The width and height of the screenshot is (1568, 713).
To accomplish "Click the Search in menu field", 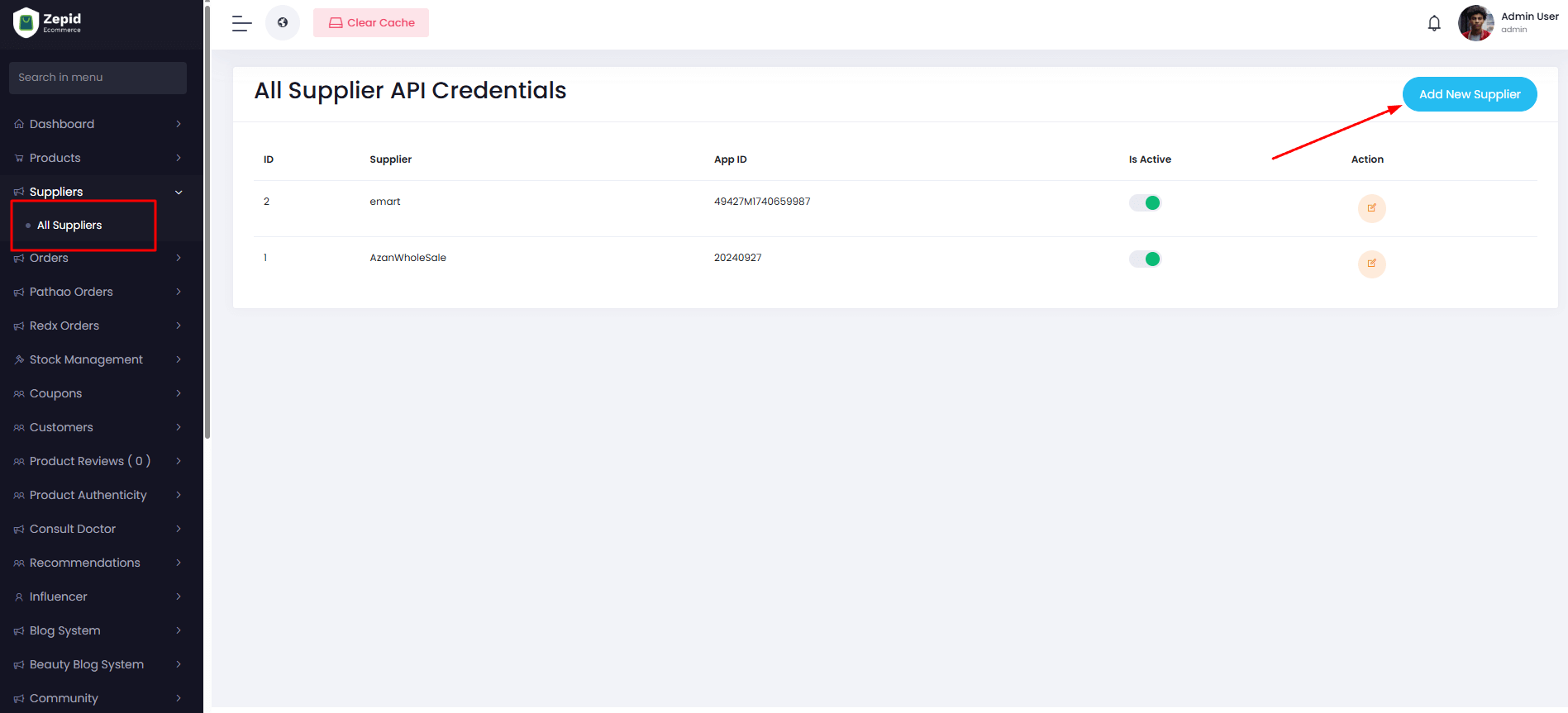I will (x=98, y=78).
